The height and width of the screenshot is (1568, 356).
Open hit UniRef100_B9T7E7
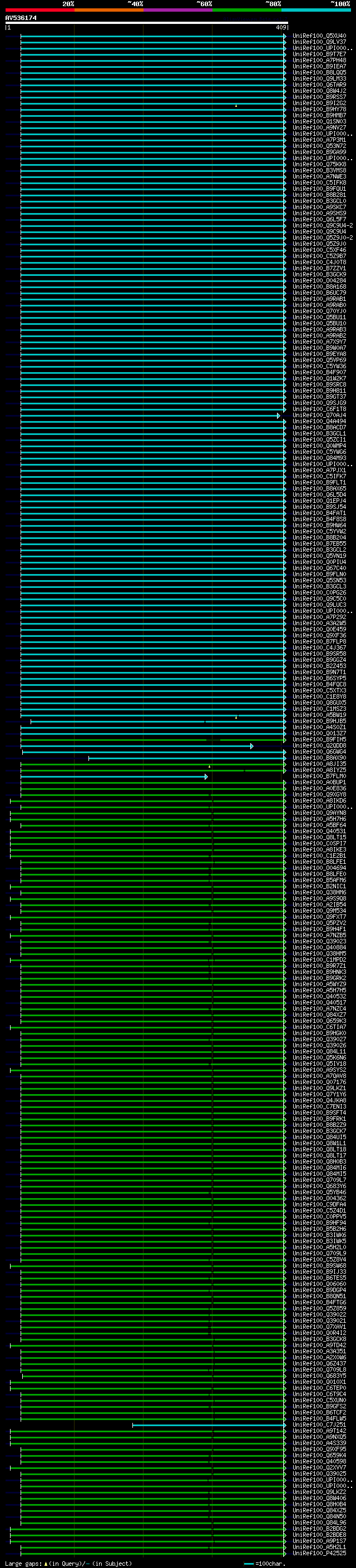click(x=319, y=54)
